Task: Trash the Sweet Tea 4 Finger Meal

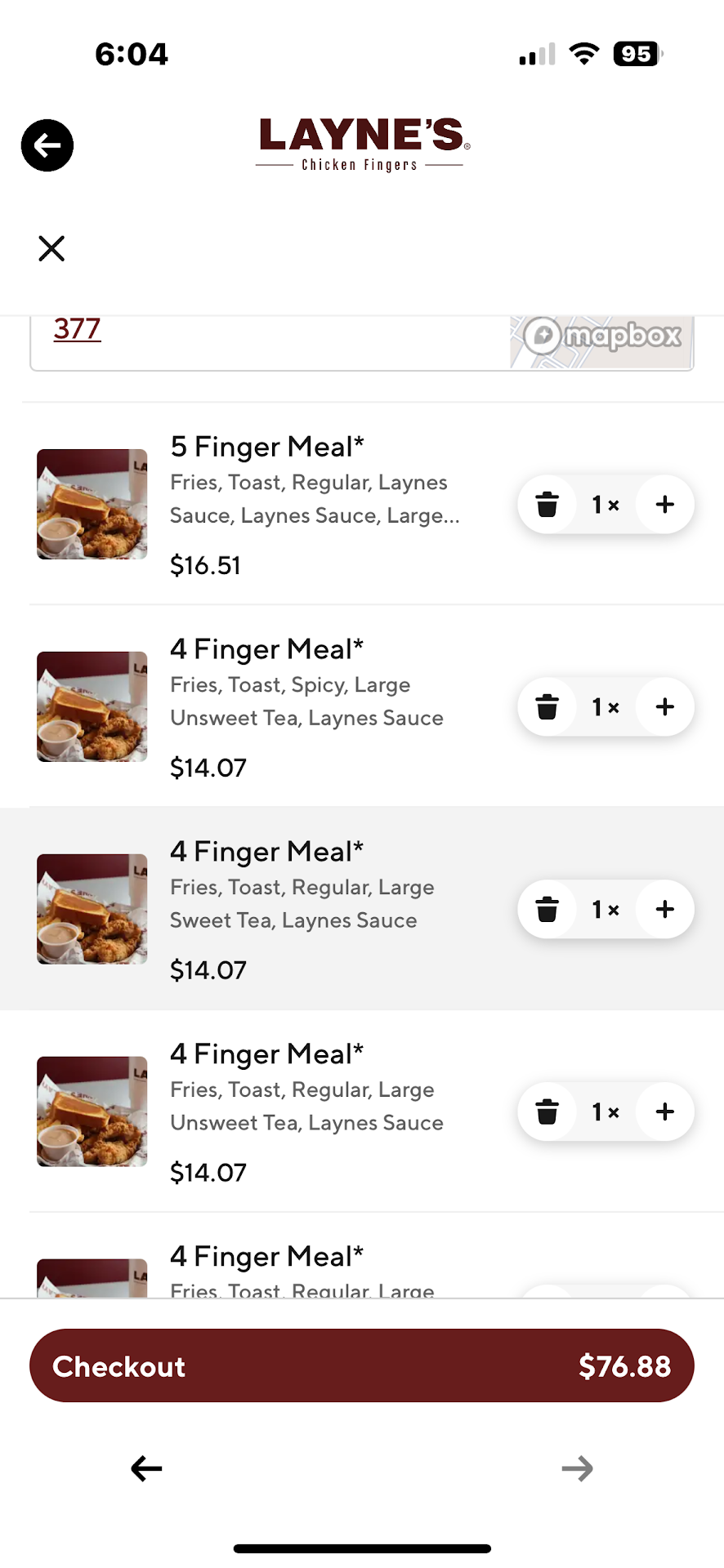Action: pos(547,909)
